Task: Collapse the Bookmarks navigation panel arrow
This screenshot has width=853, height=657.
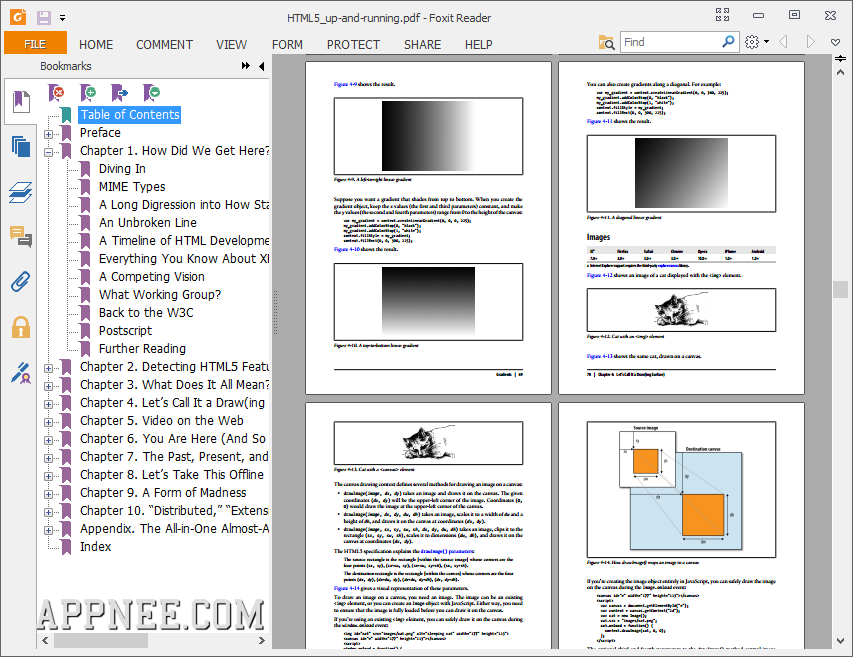Action: point(262,66)
